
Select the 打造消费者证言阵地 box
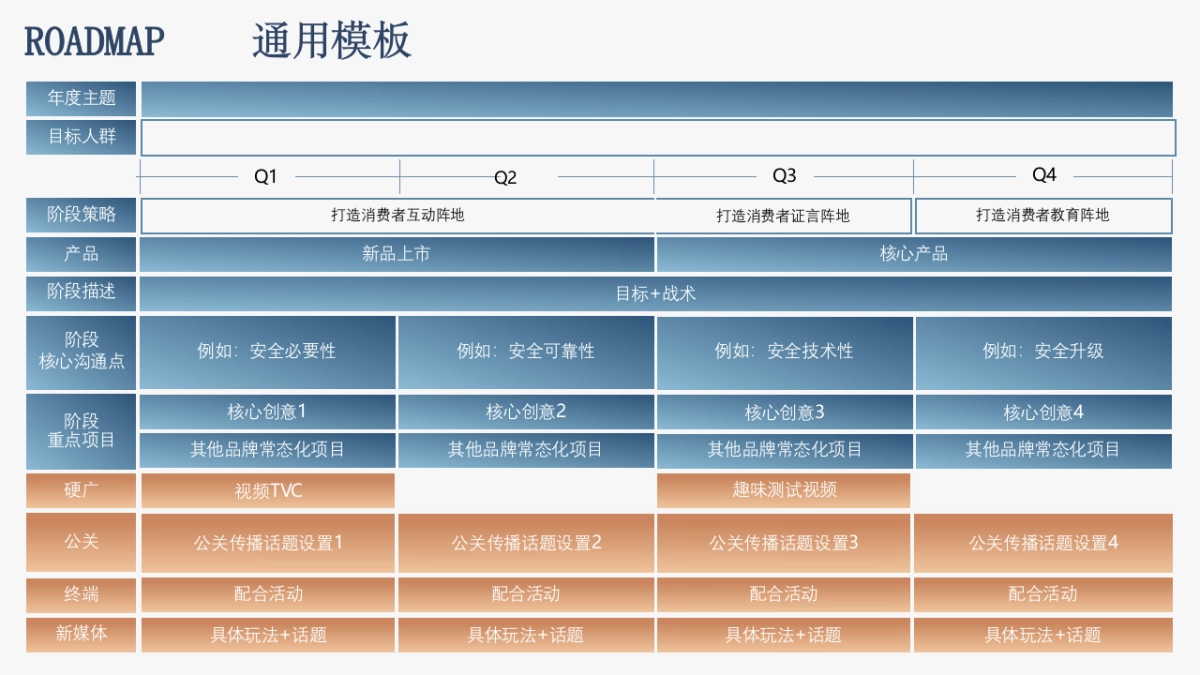click(783, 216)
